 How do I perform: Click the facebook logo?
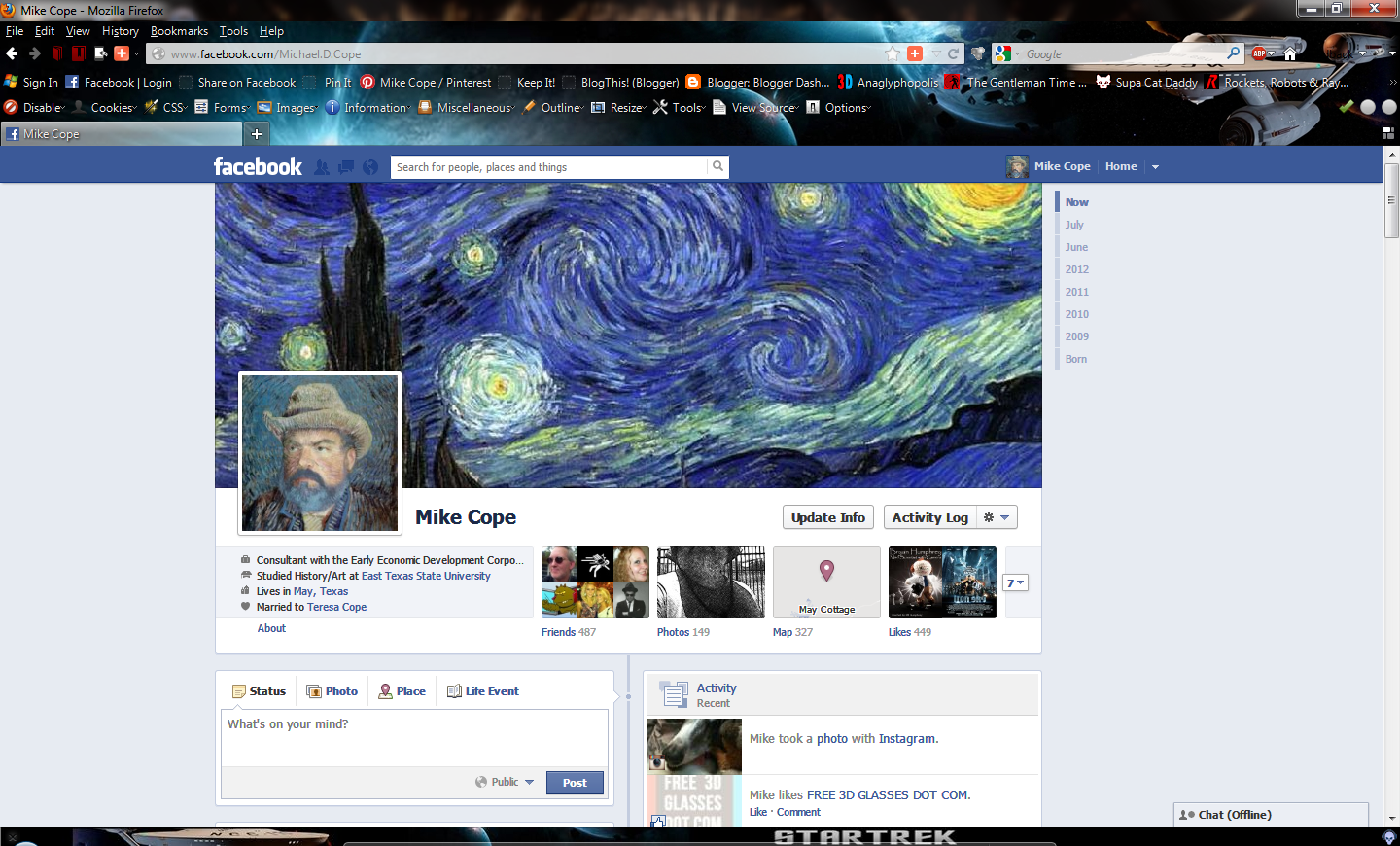coord(257,165)
